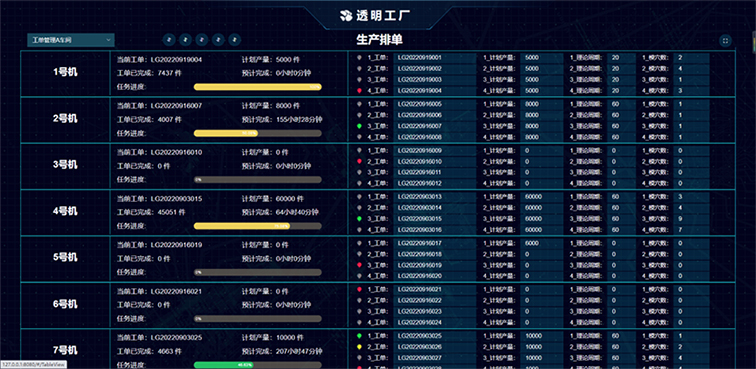Viewport: 756px width, 369px height.
Task: Edit cavity count 3 in the LG20220919004 row
Action: [691, 90]
